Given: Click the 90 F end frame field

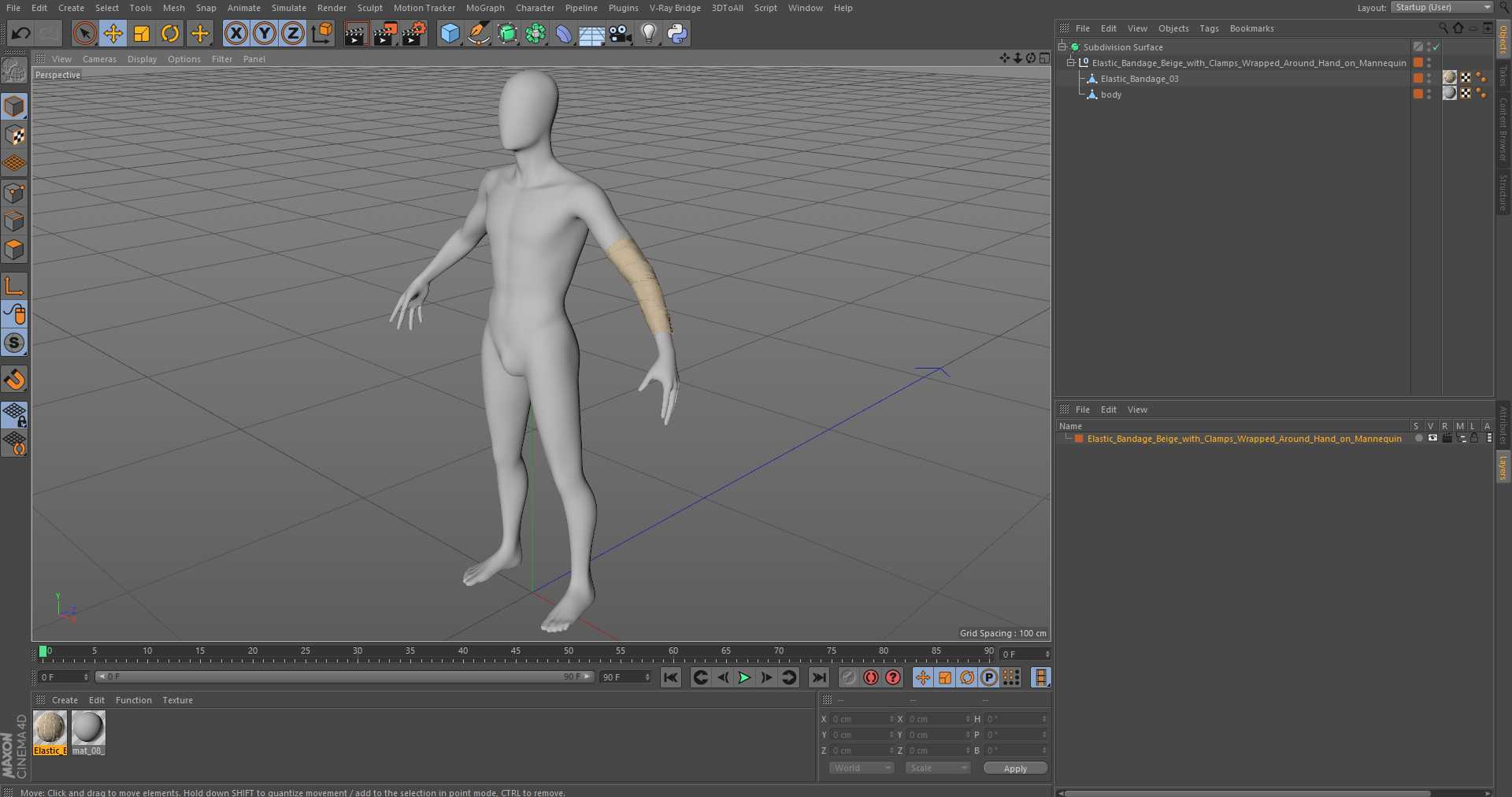Looking at the screenshot, I should click(x=626, y=677).
